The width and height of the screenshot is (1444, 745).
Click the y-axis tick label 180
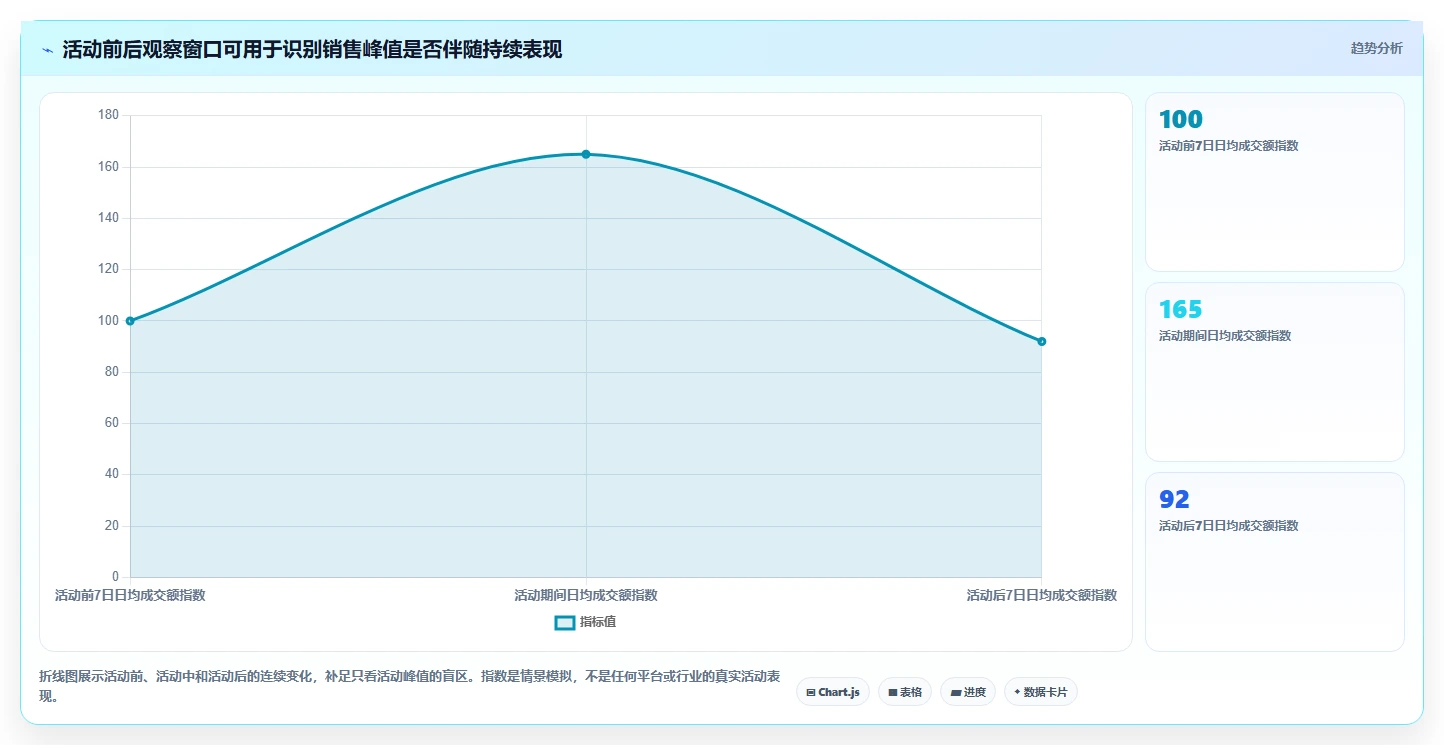(108, 115)
